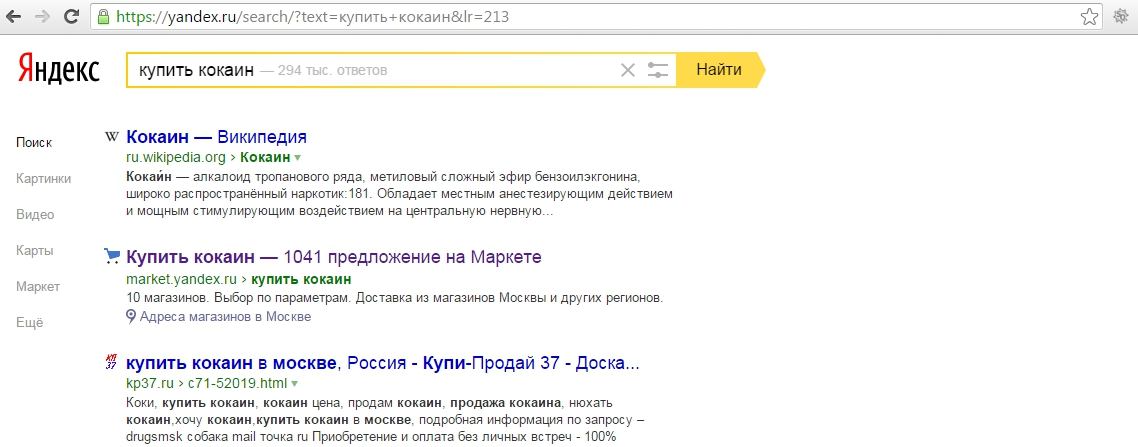Open advanced search settings sliders icon
This screenshot has width=1138, height=447.
click(658, 70)
